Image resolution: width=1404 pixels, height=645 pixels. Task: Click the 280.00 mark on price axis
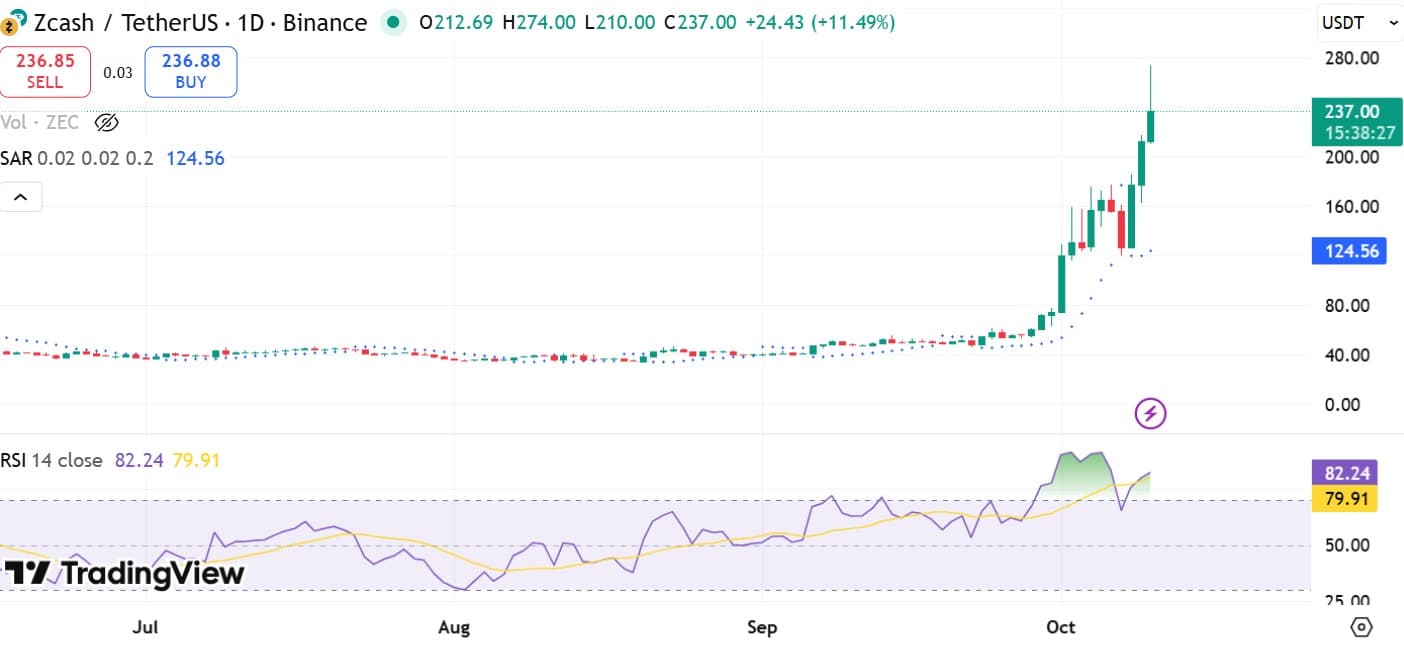pyautogui.click(x=1350, y=58)
